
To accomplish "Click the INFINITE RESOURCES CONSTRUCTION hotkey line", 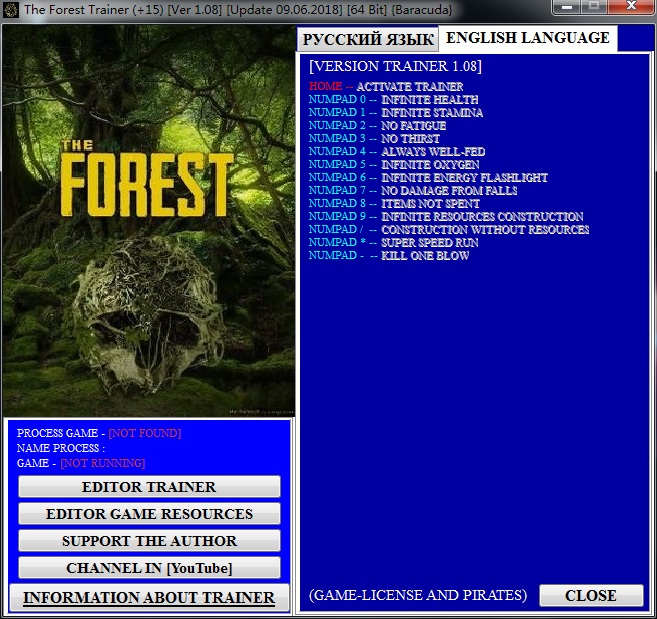I will [x=446, y=217].
